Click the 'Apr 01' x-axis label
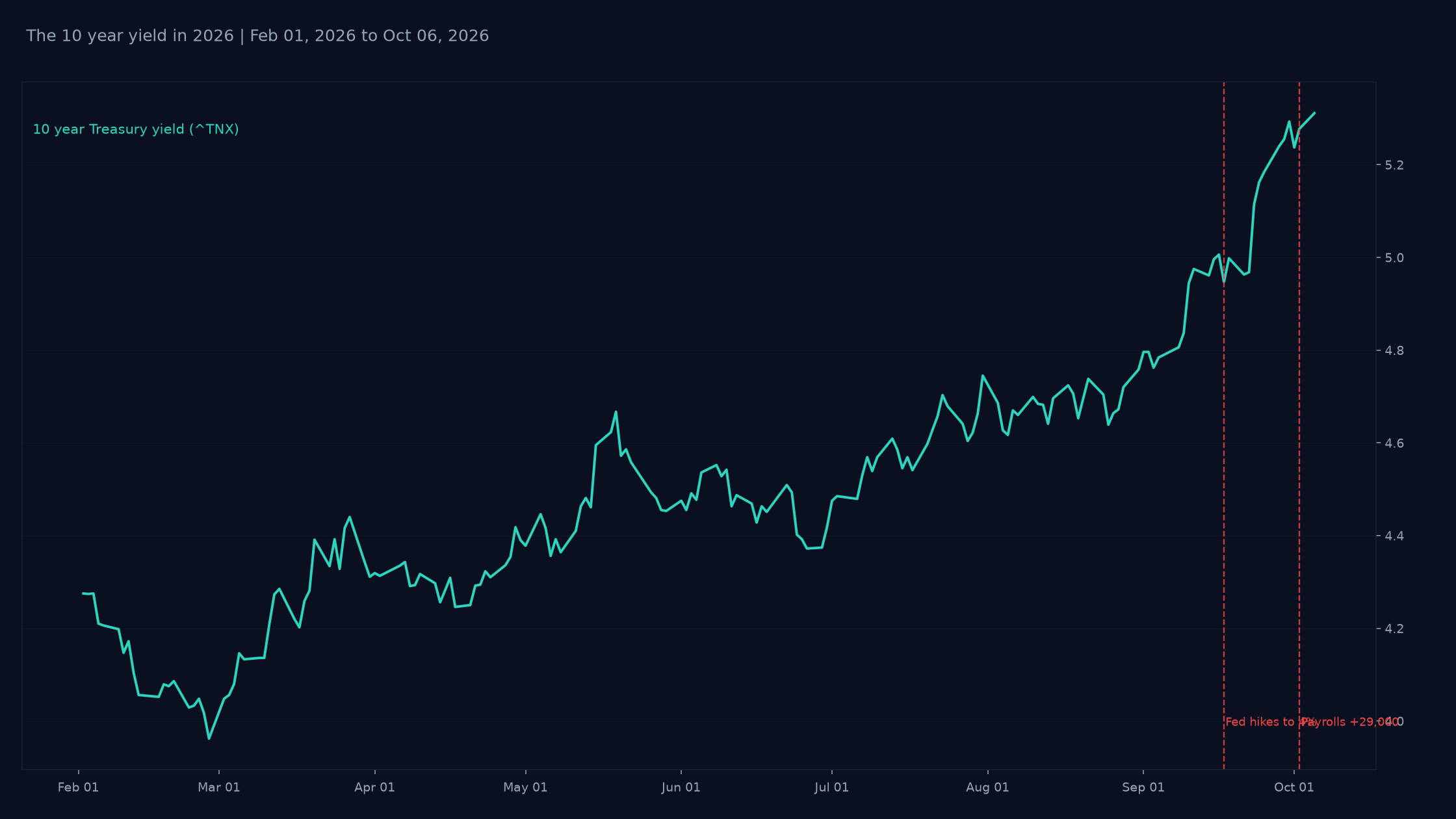The width and height of the screenshot is (1456, 819). pos(375,787)
